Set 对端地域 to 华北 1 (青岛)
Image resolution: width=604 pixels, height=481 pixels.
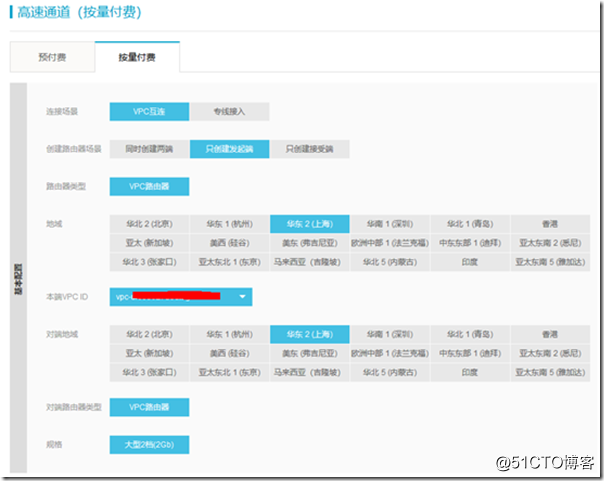pyautogui.click(x=470, y=334)
